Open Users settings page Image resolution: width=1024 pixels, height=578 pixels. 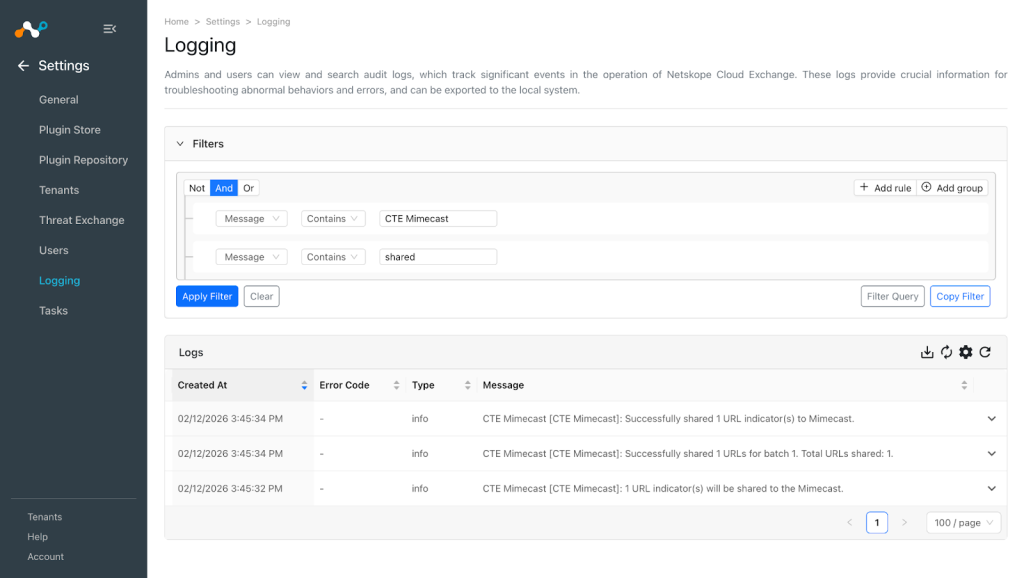54,250
